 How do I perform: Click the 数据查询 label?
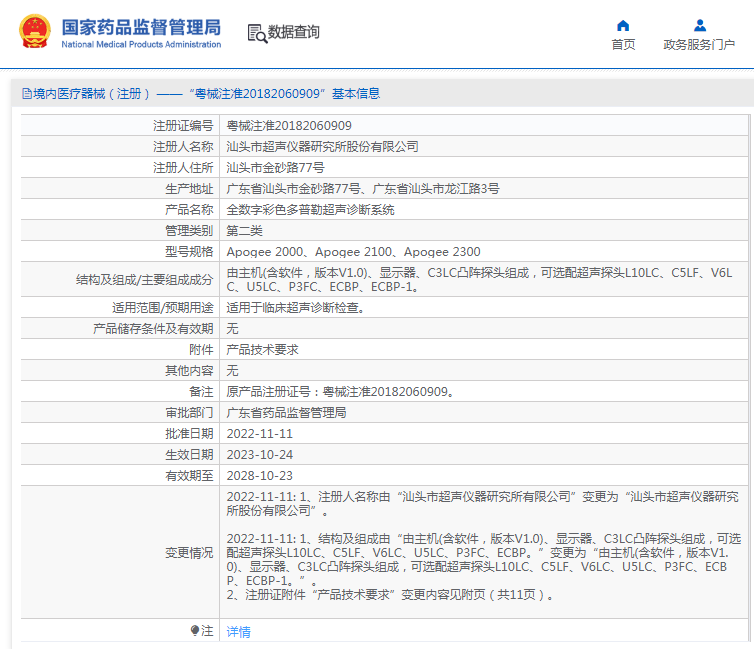[293, 32]
